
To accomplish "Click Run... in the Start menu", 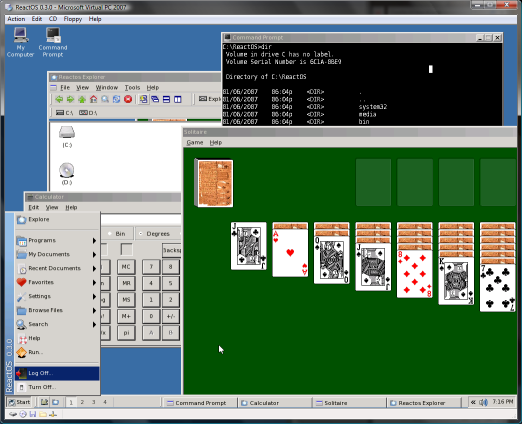I will tap(57, 352).
